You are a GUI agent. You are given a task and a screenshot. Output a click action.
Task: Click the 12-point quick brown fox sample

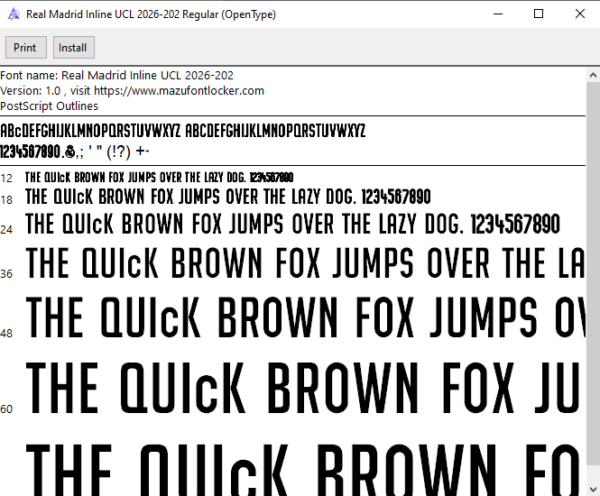coord(159,178)
